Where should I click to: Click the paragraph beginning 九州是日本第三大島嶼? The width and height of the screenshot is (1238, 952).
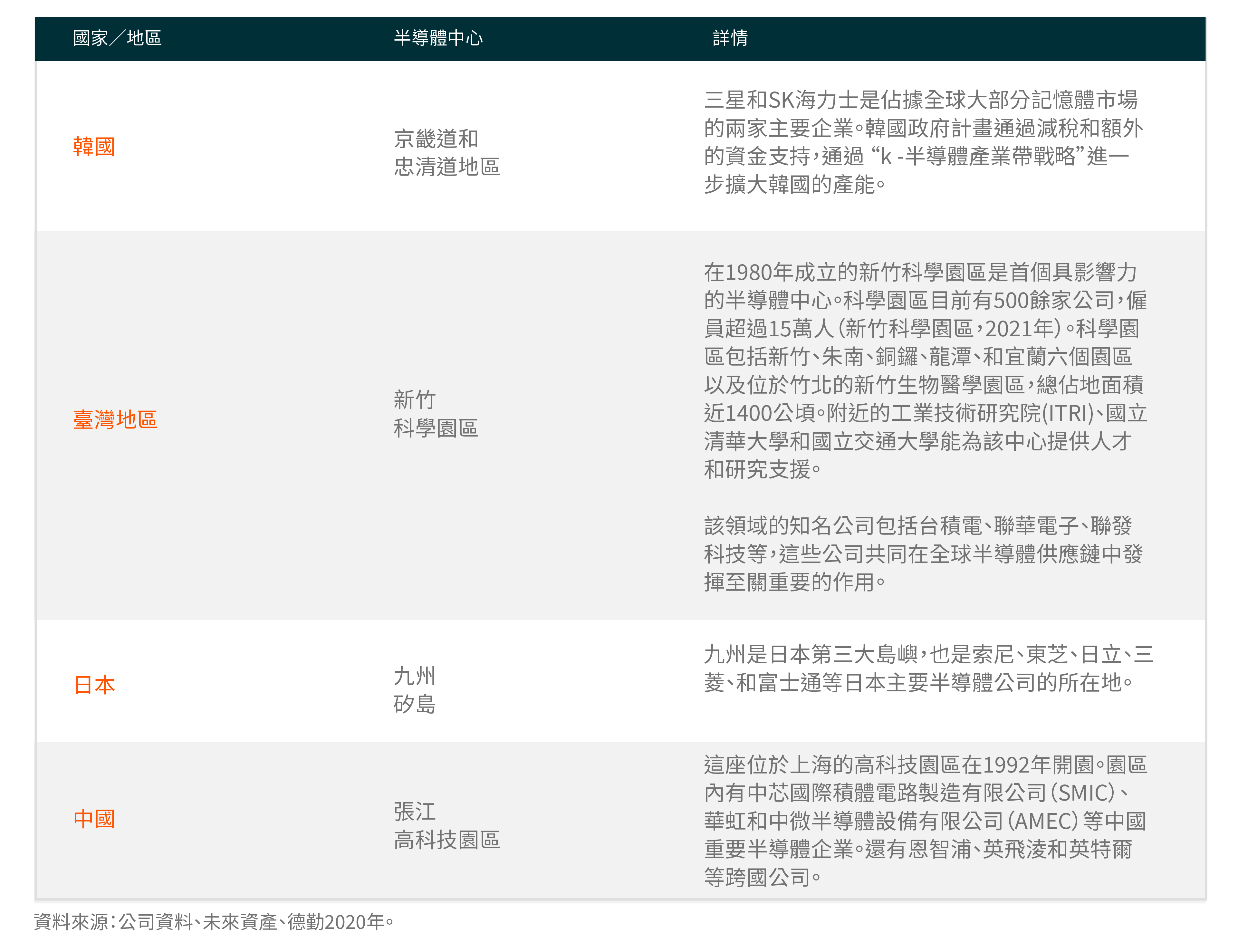click(929, 668)
